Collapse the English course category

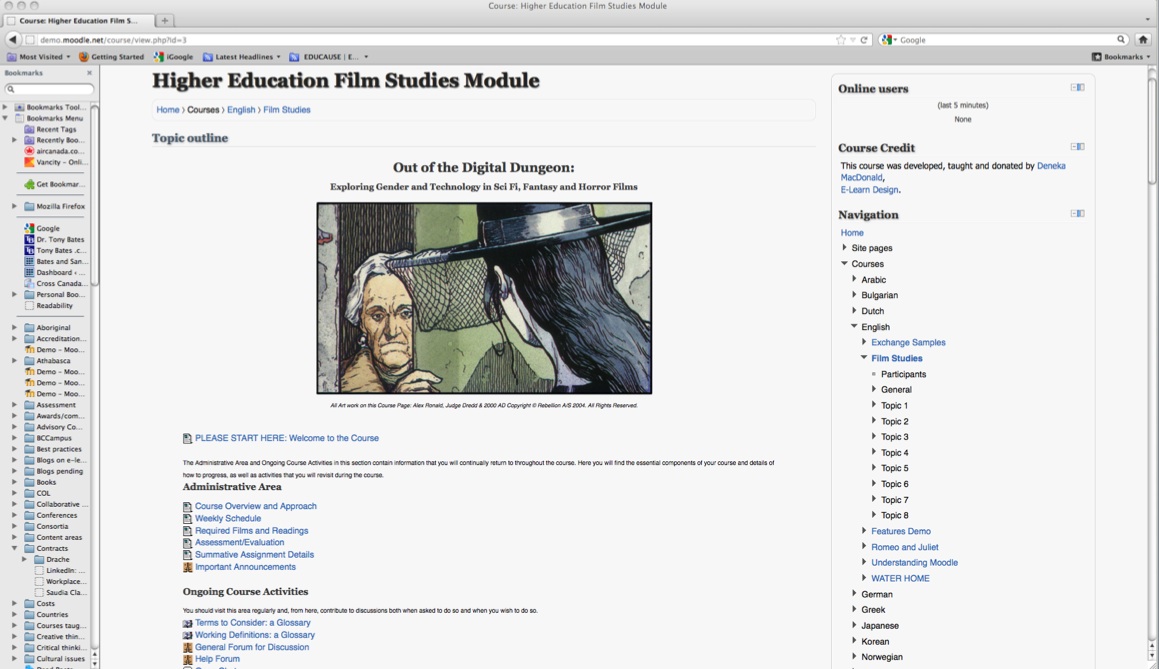[854, 326]
